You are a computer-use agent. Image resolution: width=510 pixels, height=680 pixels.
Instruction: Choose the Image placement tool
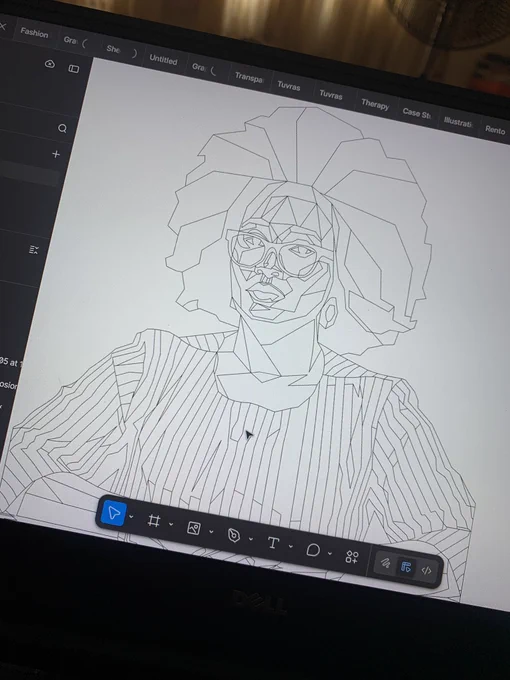193,528
